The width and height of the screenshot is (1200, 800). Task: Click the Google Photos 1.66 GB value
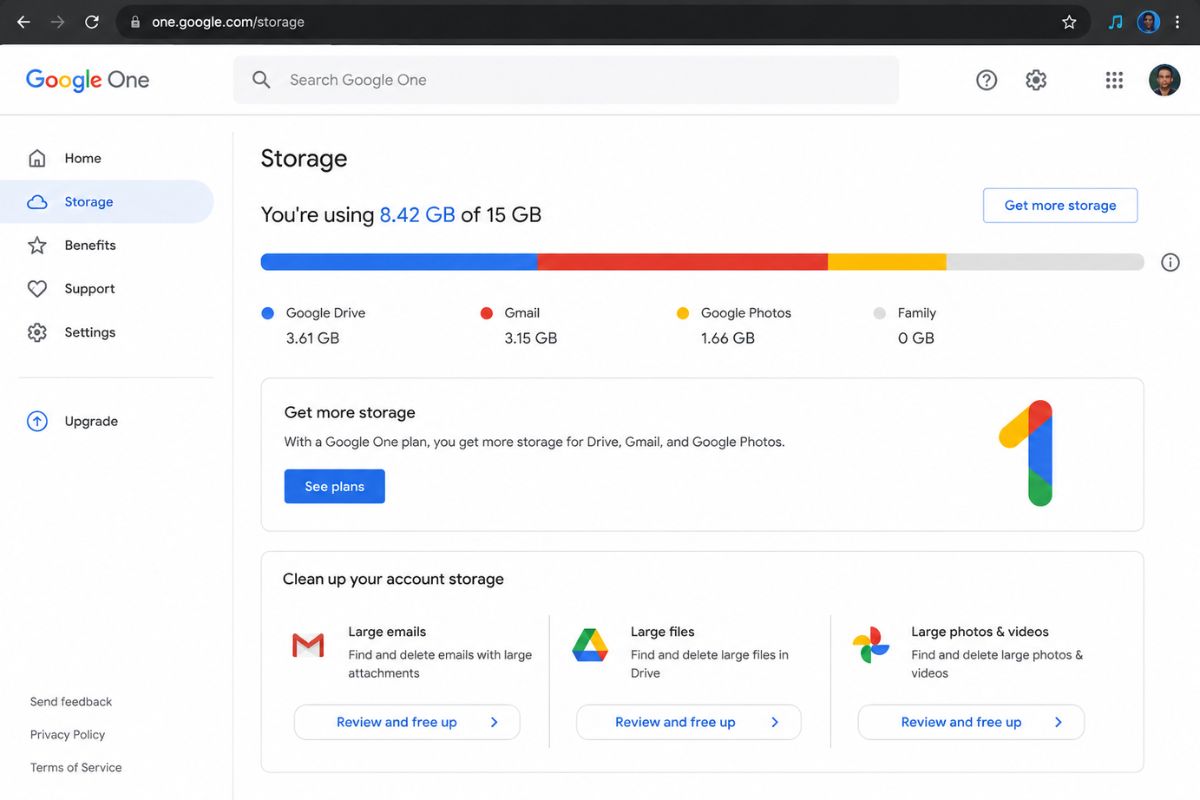pos(728,338)
